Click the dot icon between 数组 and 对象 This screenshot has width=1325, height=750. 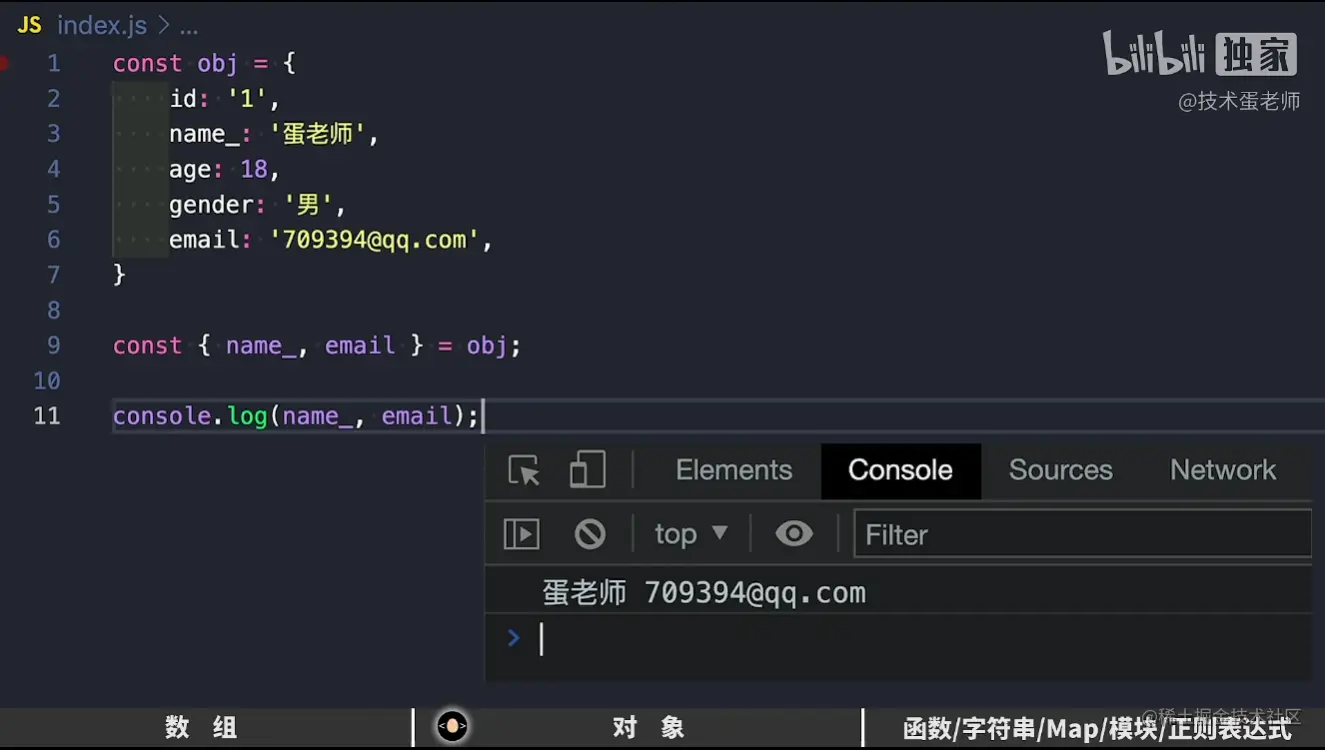coord(453,726)
